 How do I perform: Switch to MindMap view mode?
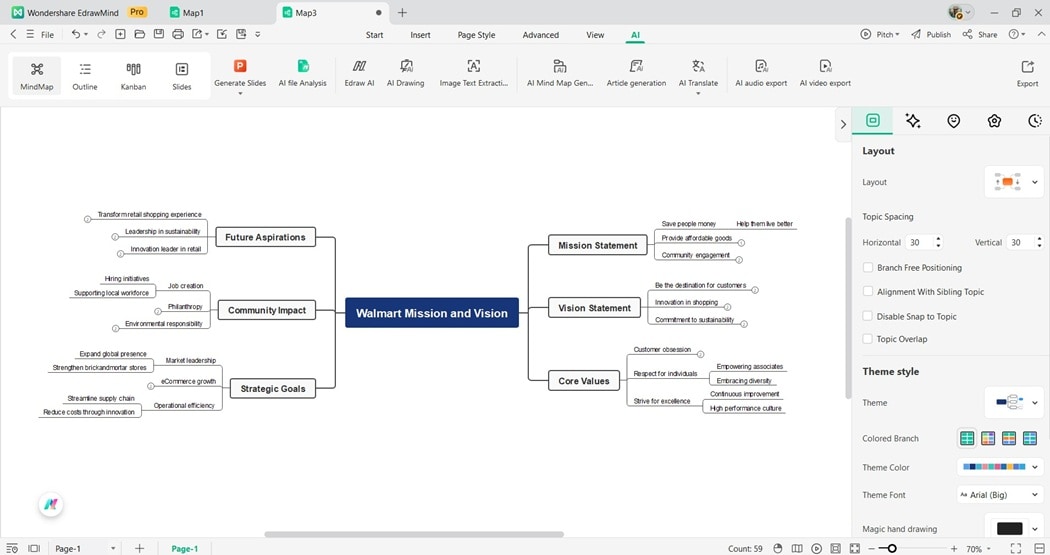click(36, 76)
